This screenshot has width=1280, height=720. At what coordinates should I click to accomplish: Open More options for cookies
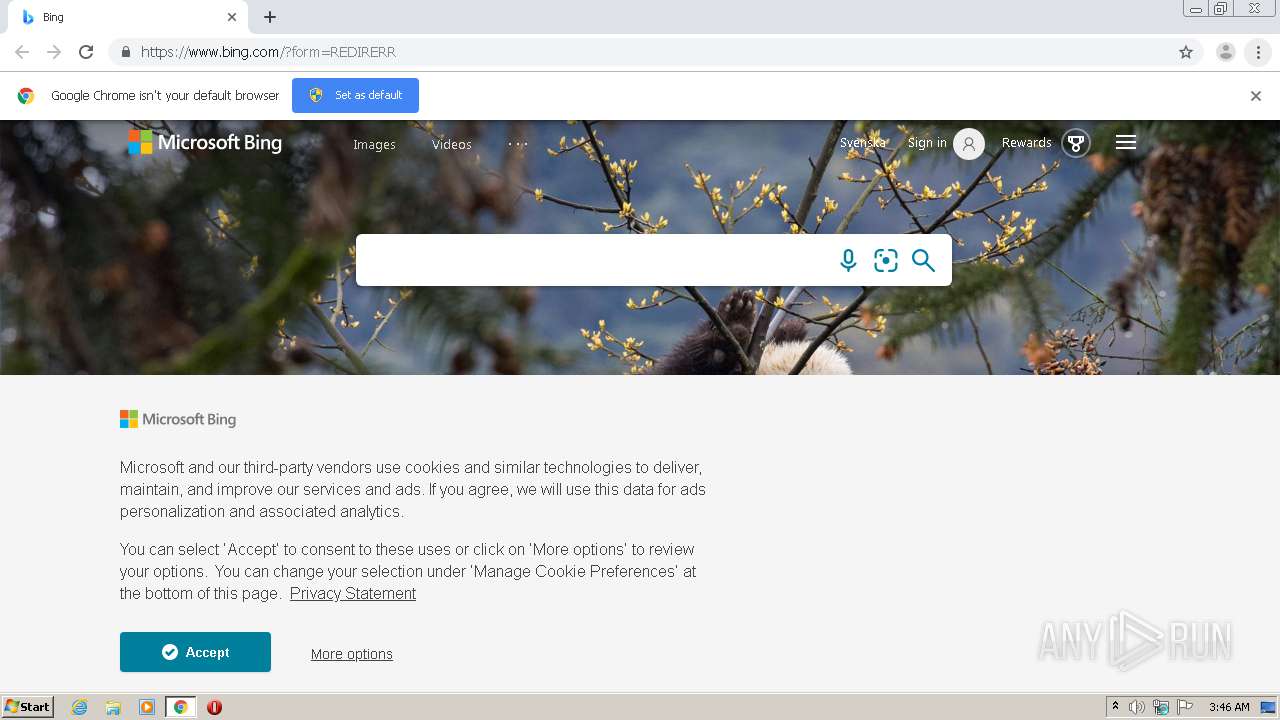point(352,654)
